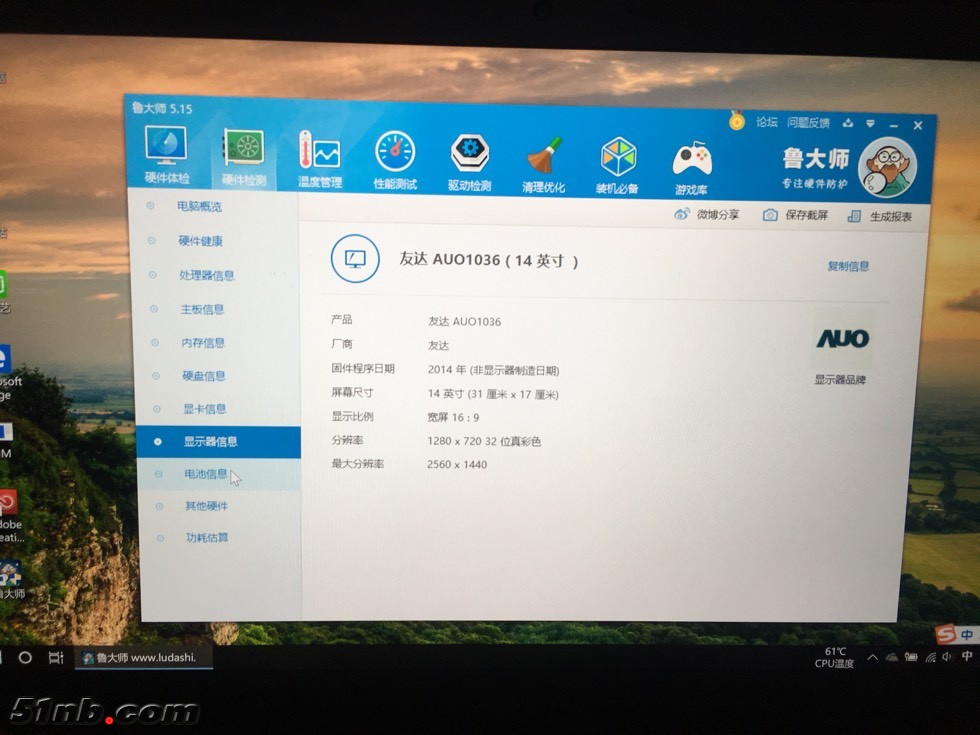Click the gold medal icon in title bar
Image resolution: width=980 pixels, height=735 pixels.
(x=737, y=120)
